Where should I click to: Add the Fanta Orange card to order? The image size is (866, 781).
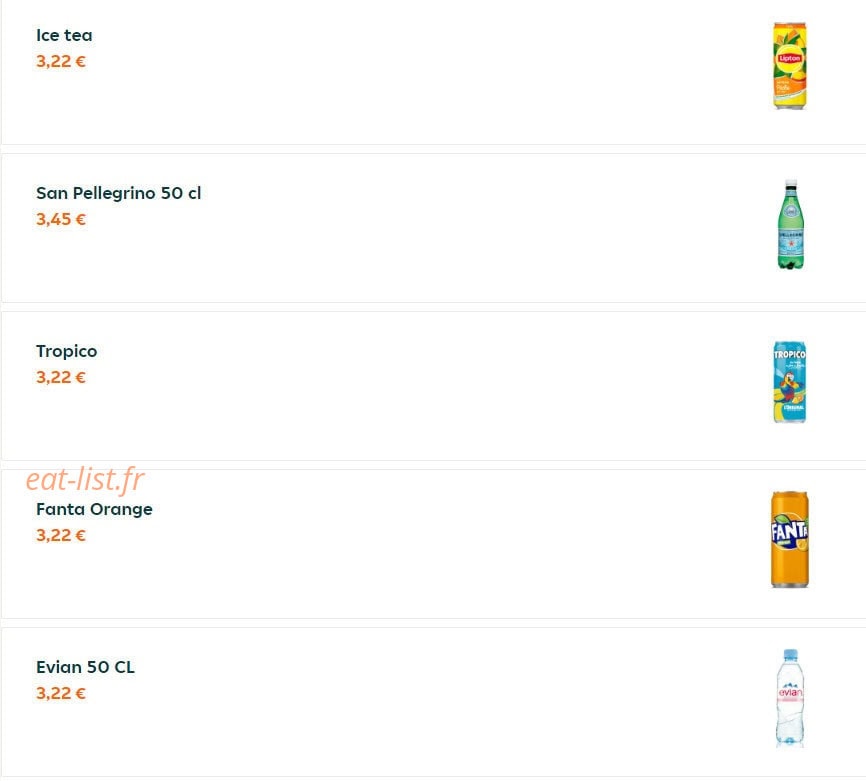tap(434, 544)
